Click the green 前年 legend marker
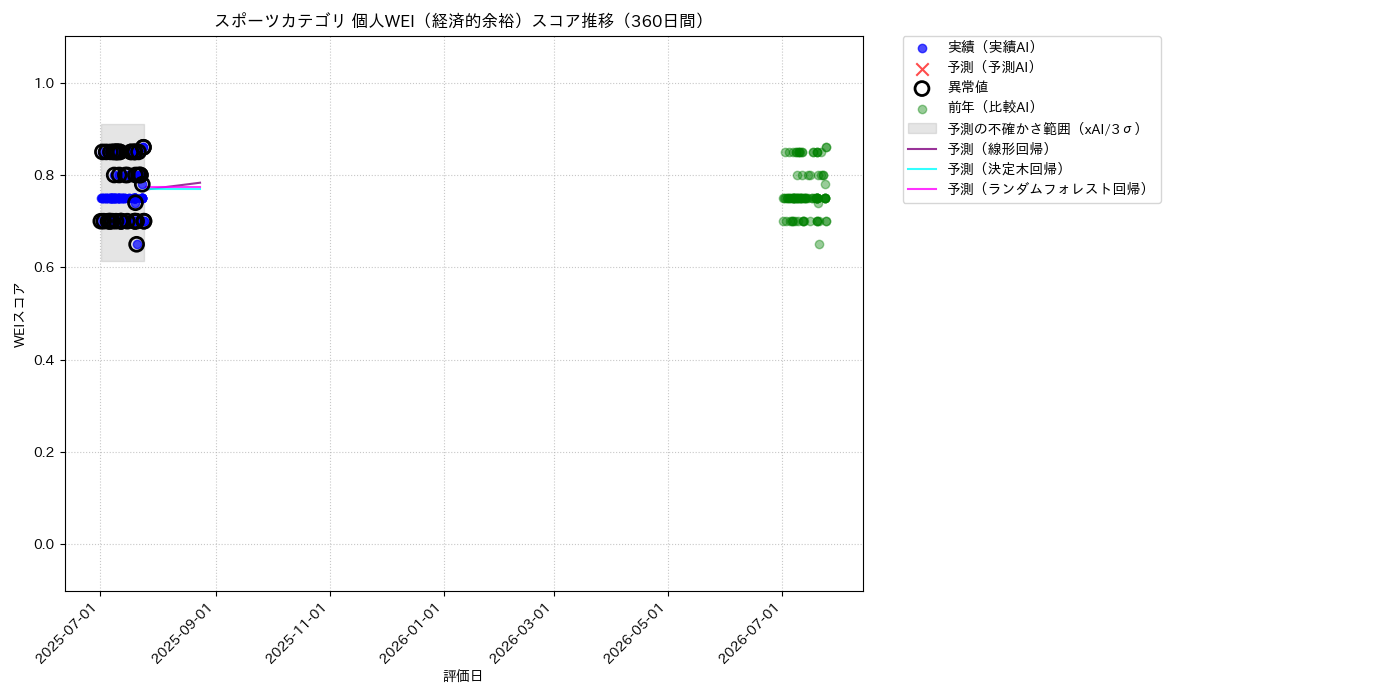Viewport: 1400px width, 700px height. (922, 109)
